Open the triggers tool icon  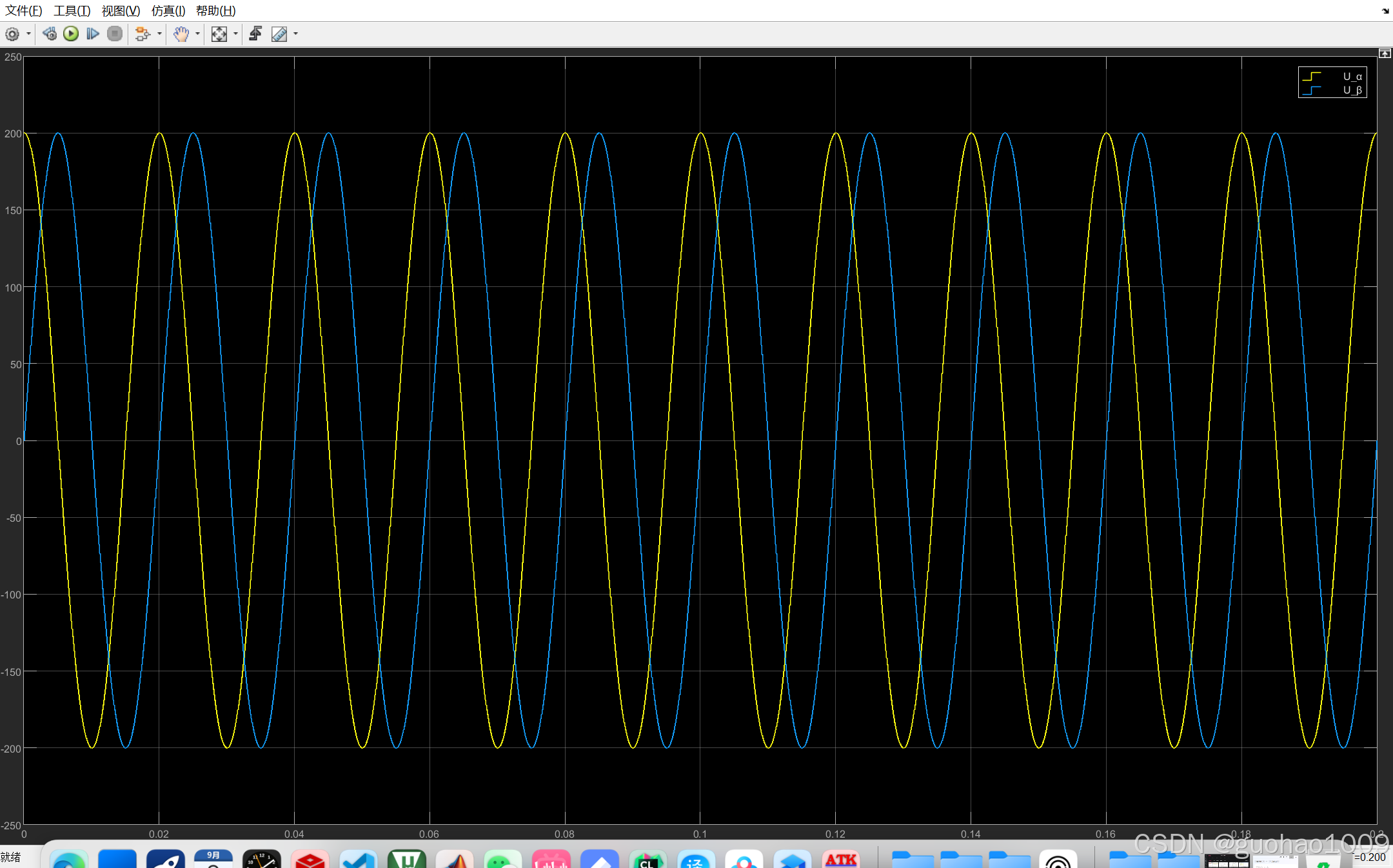coord(256,34)
